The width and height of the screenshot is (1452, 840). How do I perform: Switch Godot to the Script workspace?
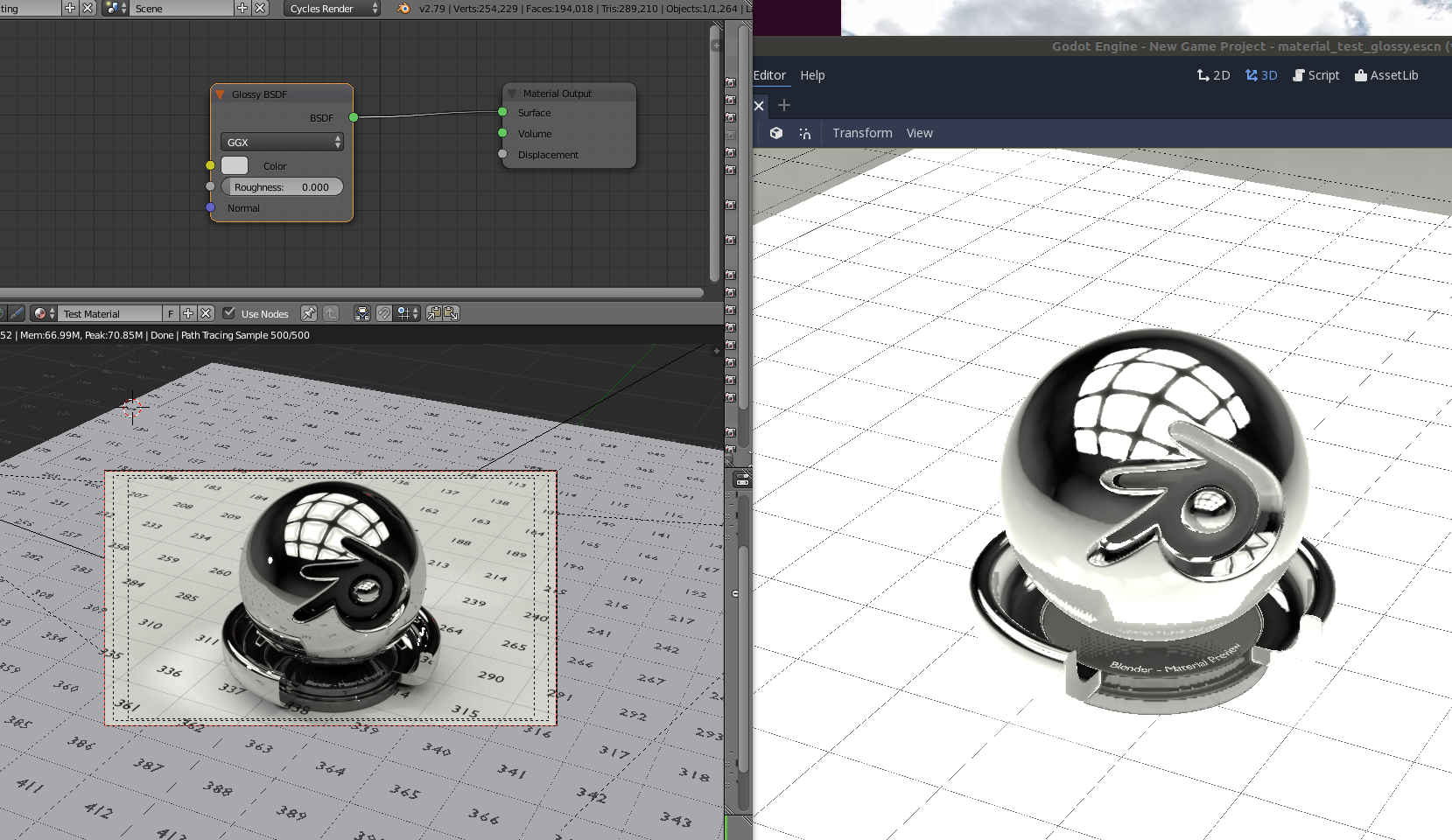(1316, 75)
